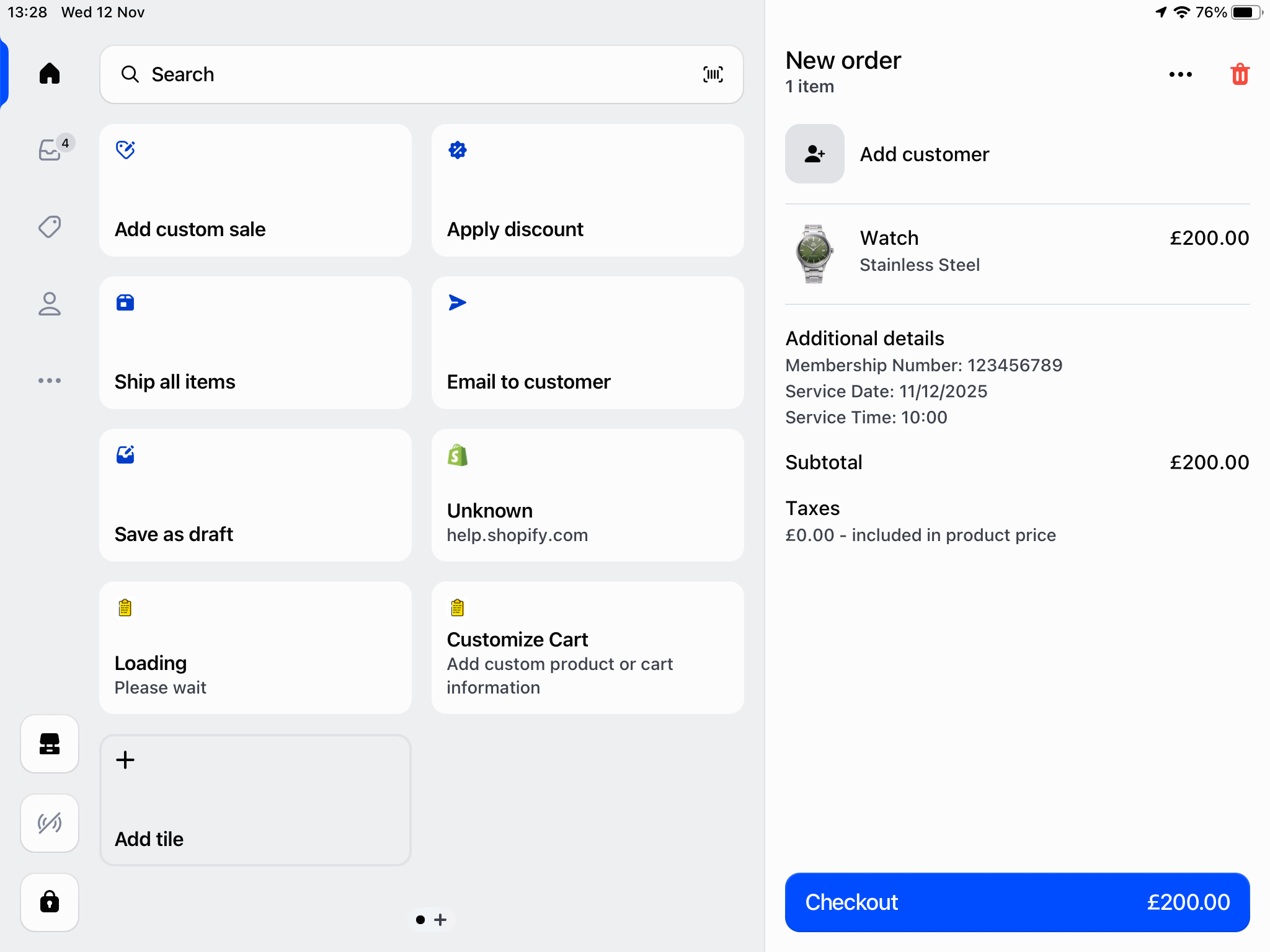
Task: Open the Customers icon in the sidebar
Action: [50, 304]
